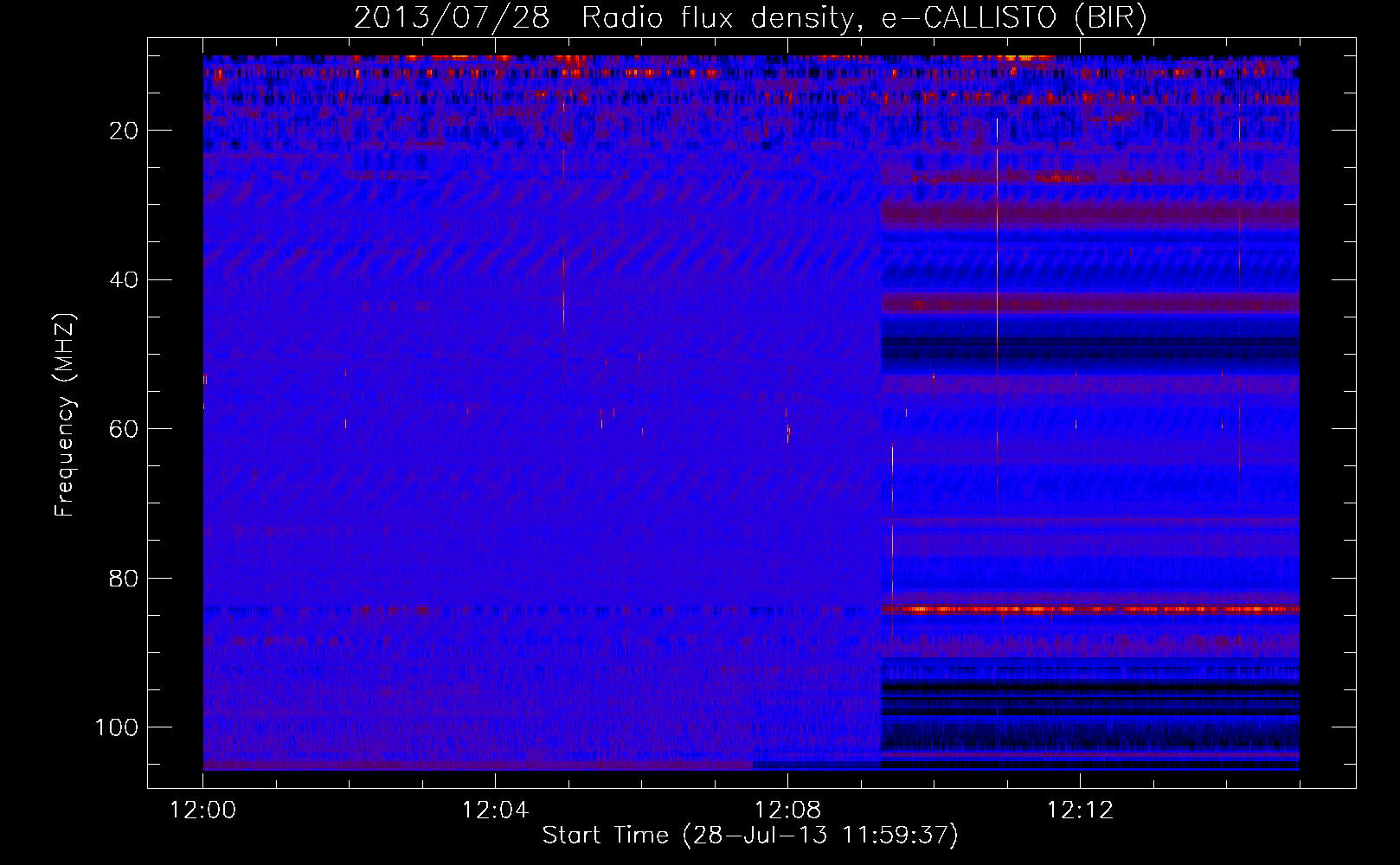Select the '60' frequency tick label
The height and width of the screenshot is (865, 1400).
click(125, 429)
